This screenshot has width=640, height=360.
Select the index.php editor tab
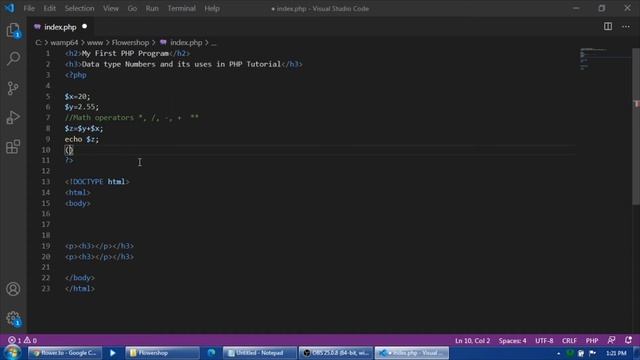point(60,27)
